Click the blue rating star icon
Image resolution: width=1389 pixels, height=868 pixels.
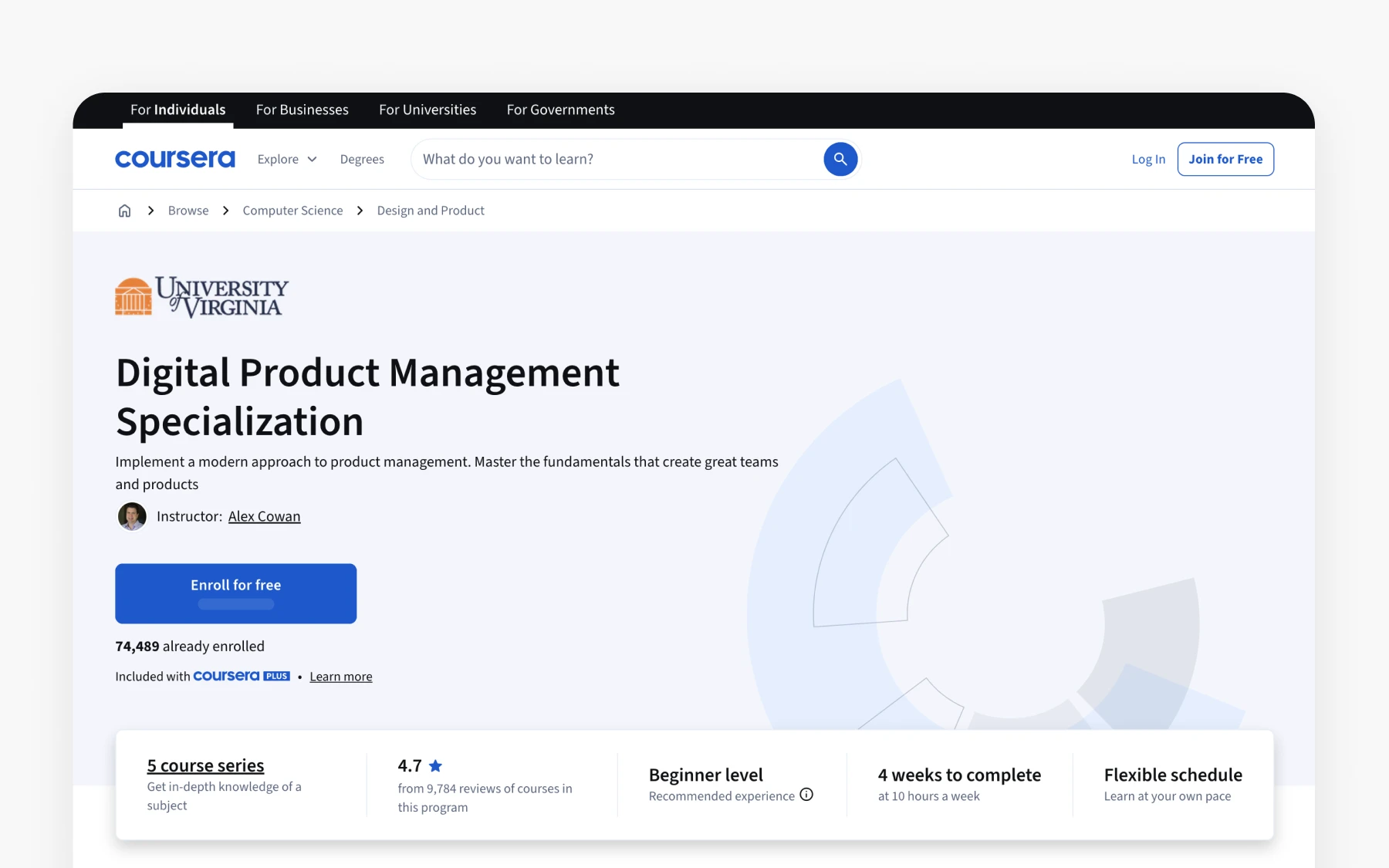pos(435,765)
